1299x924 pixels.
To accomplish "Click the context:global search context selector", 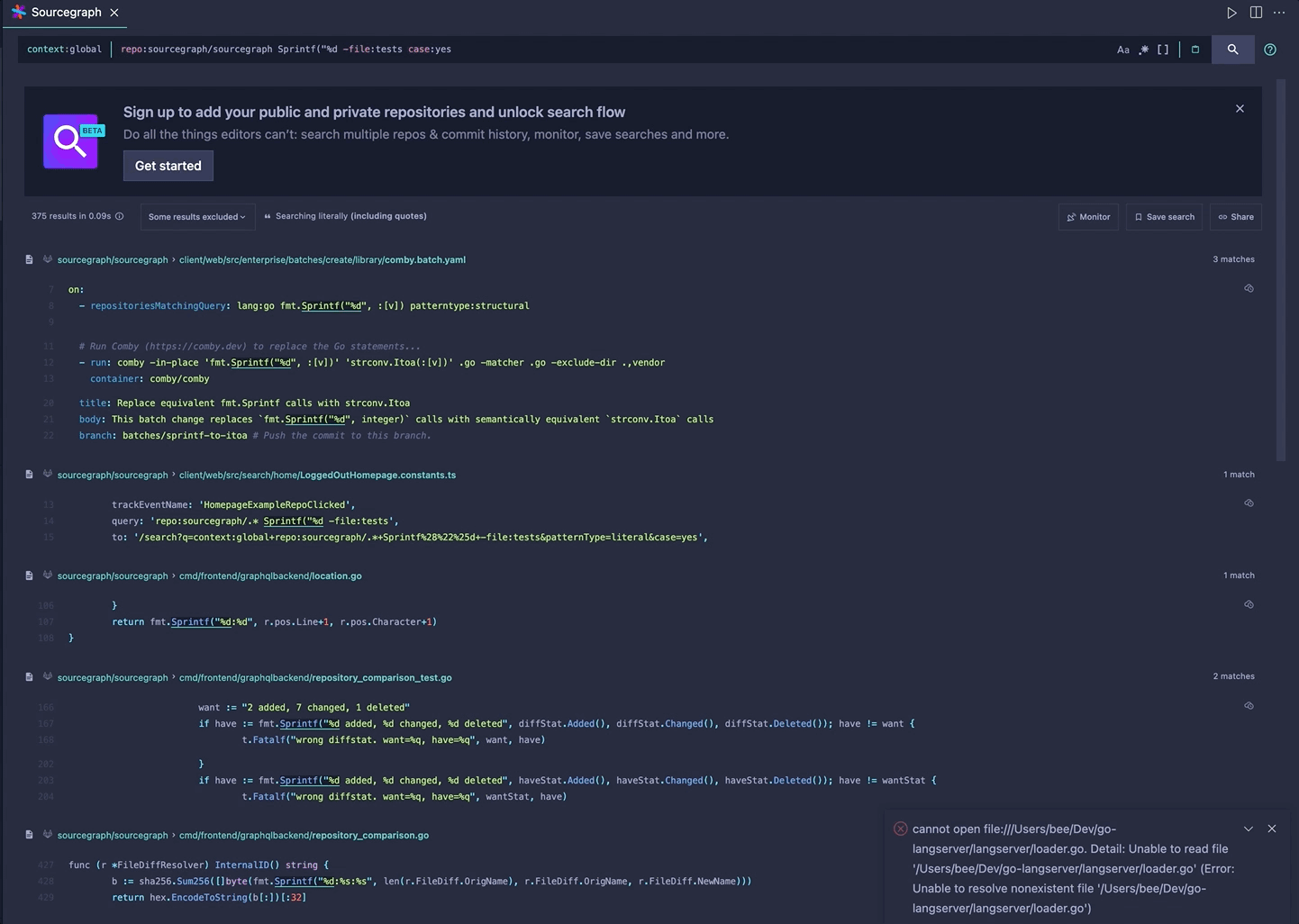I will point(64,50).
